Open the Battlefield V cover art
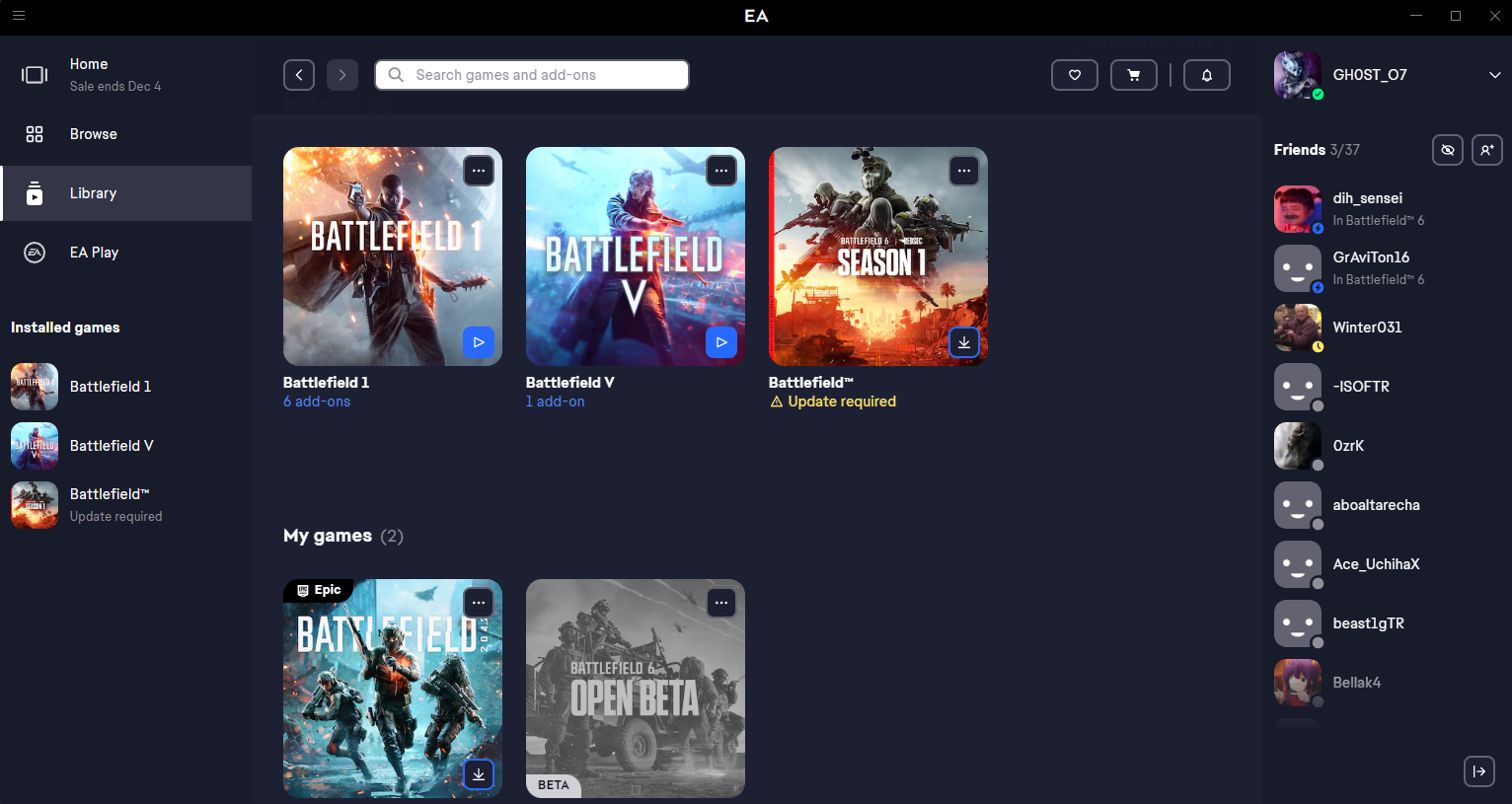The width and height of the screenshot is (1512, 804). [x=636, y=256]
